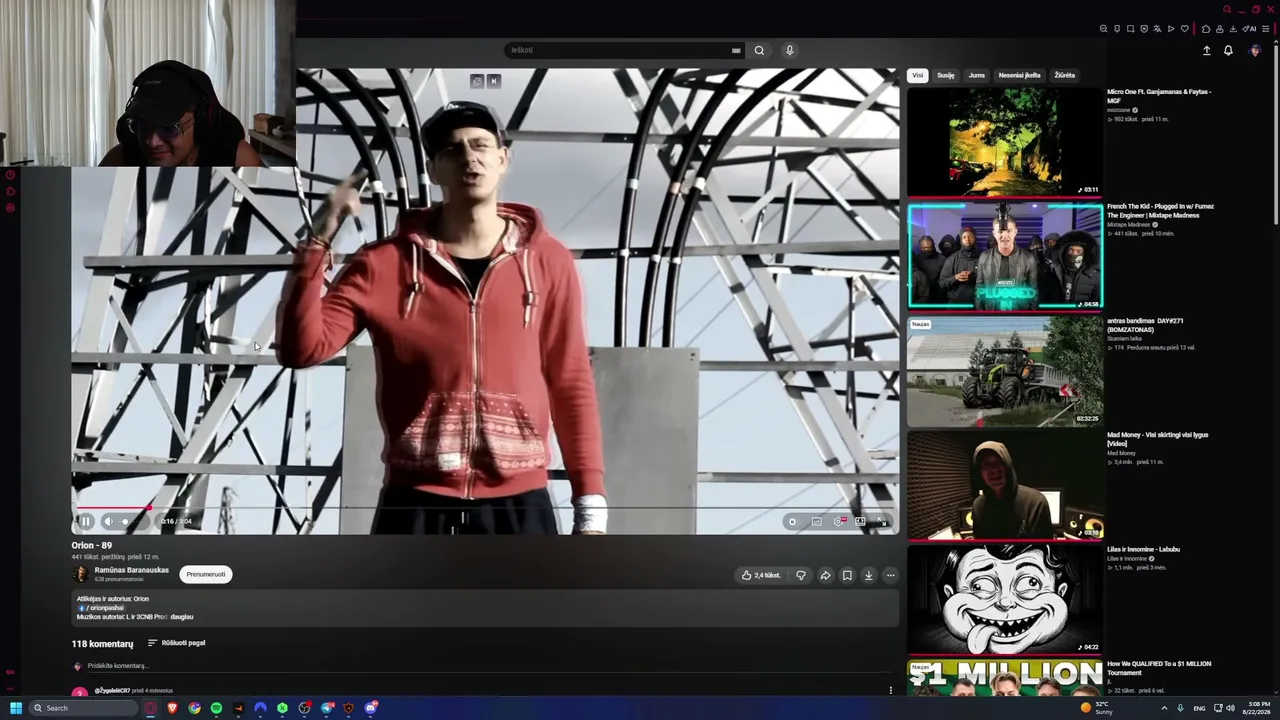Open the browser extensions icon
The image size is (1280, 720).
(x=1206, y=29)
